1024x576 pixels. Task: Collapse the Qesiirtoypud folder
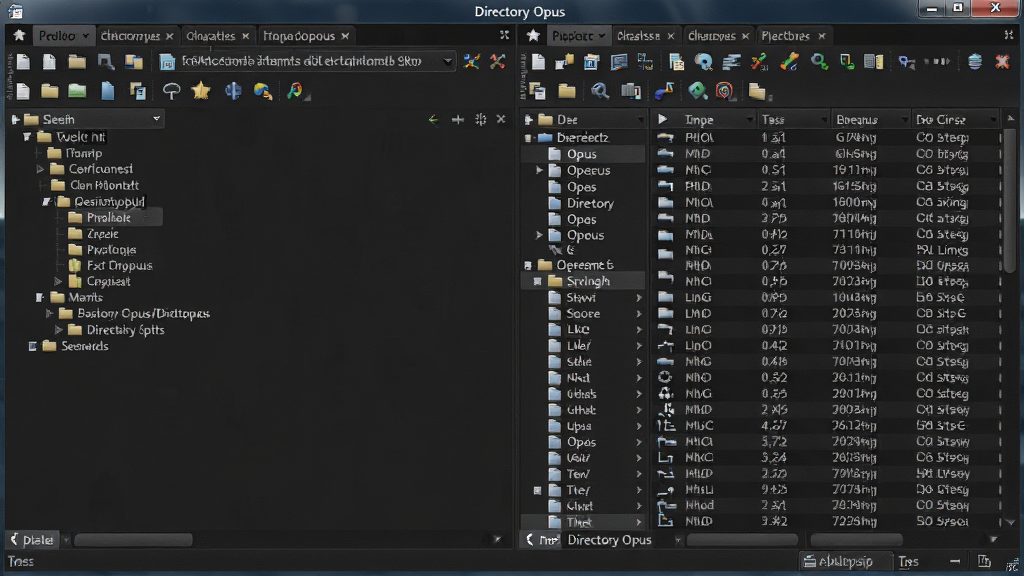tap(46, 202)
